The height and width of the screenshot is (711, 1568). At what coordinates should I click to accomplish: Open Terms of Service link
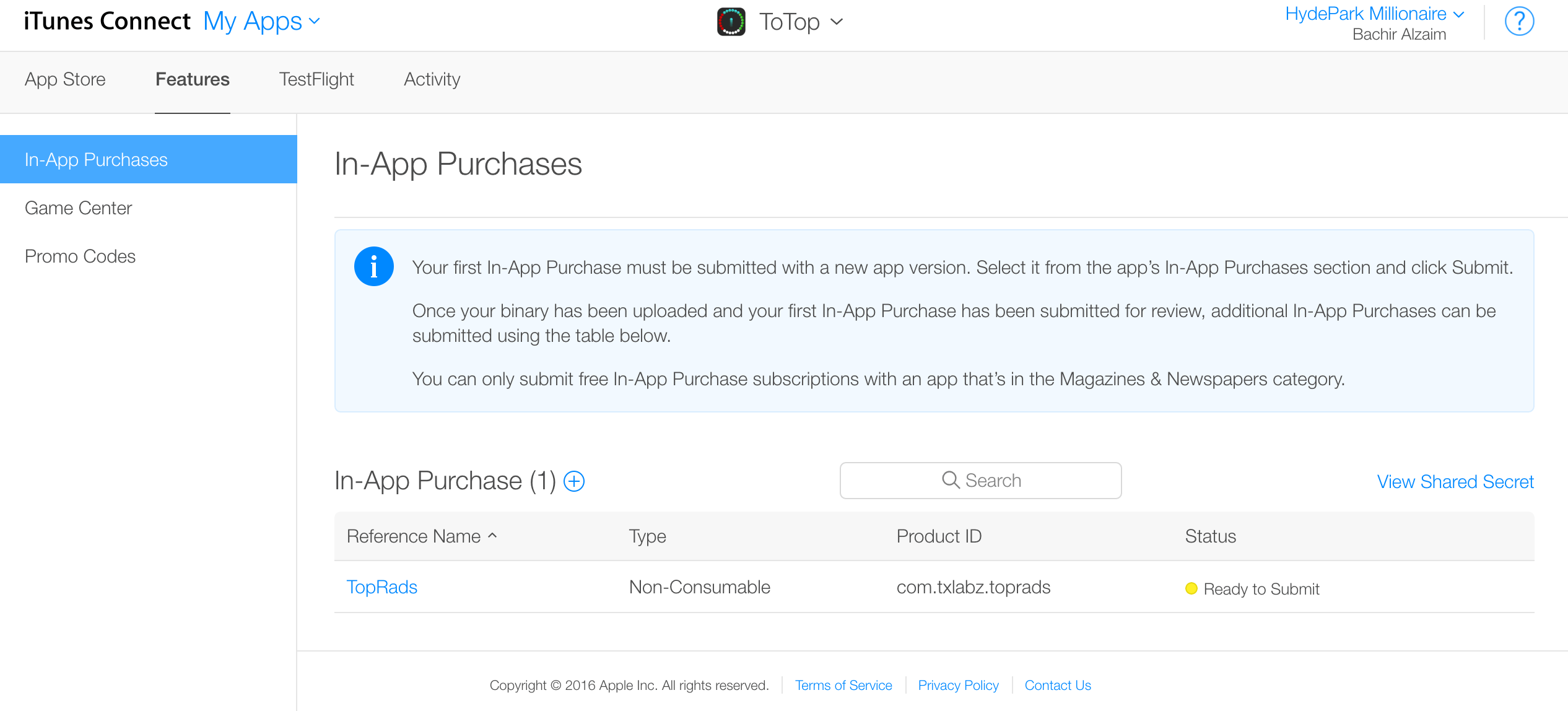pyautogui.click(x=843, y=685)
